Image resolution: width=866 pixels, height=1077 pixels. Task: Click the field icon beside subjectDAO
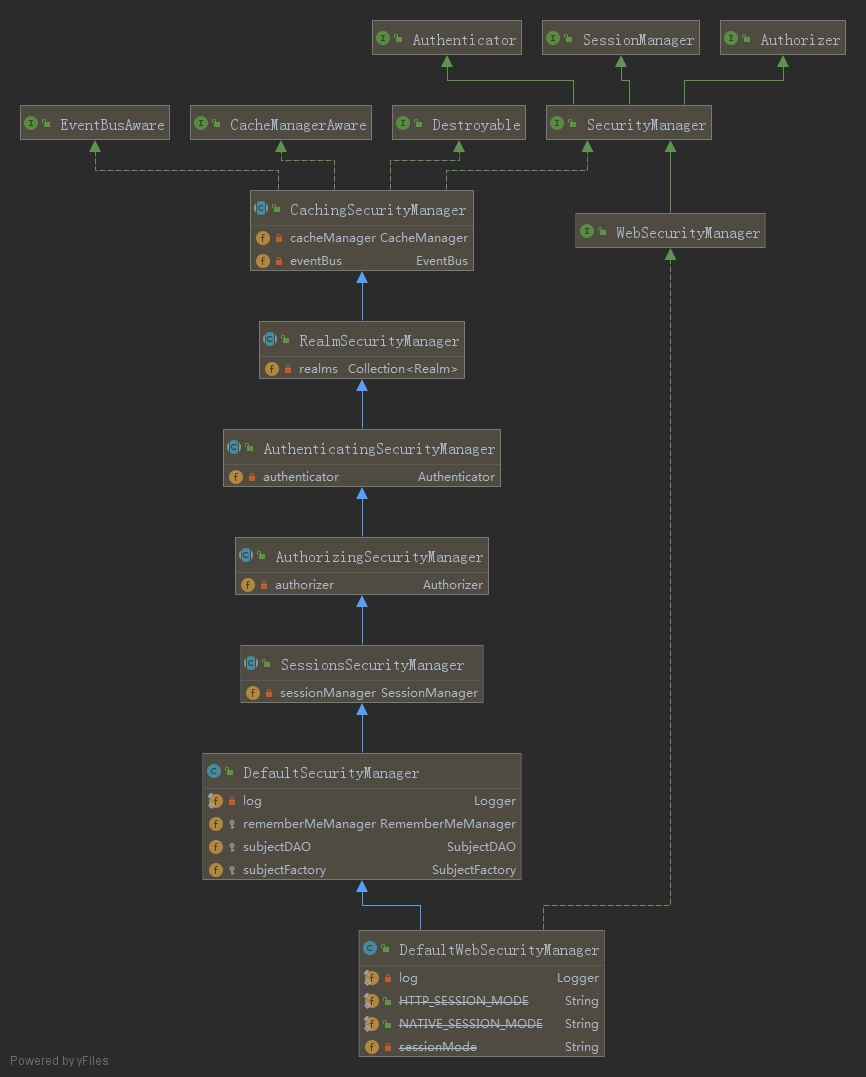[216, 847]
